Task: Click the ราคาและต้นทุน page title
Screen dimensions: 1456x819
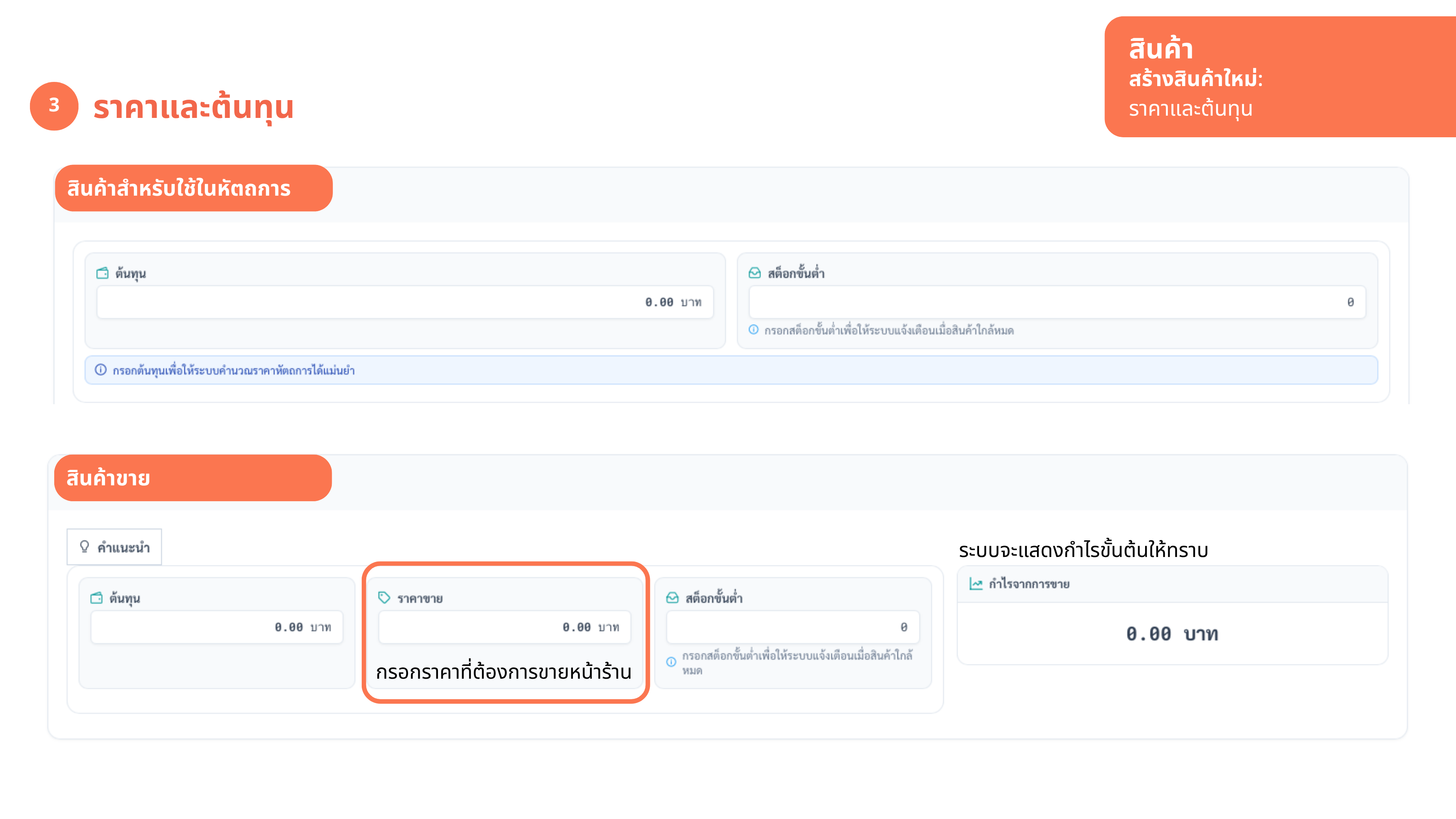Action: tap(193, 107)
